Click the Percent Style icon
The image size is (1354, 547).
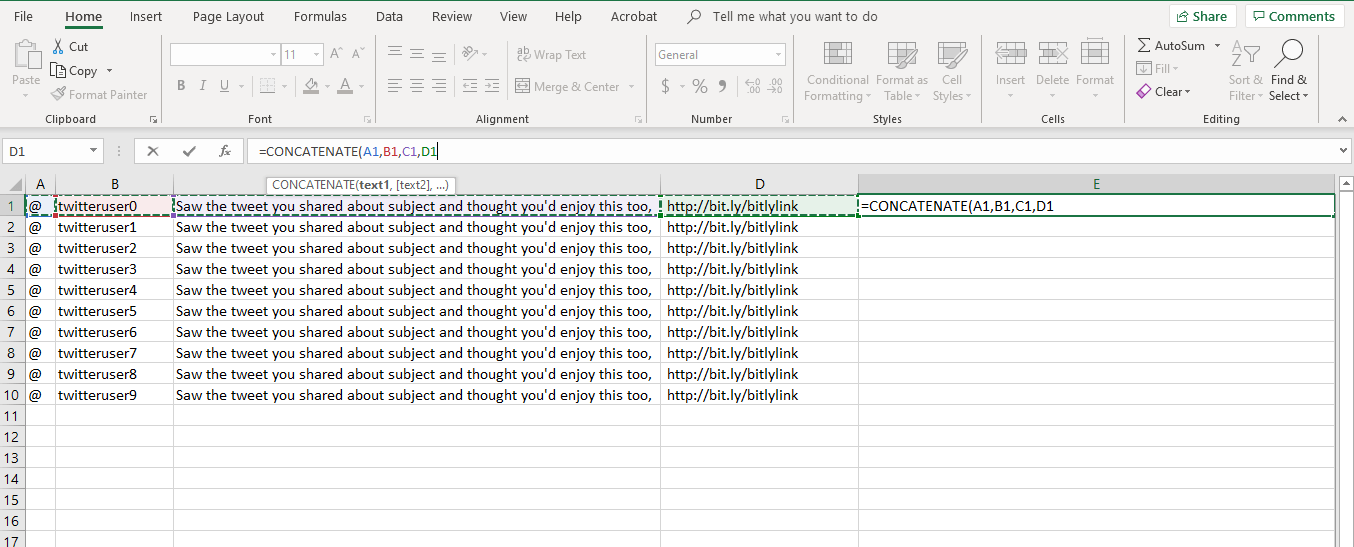point(700,87)
